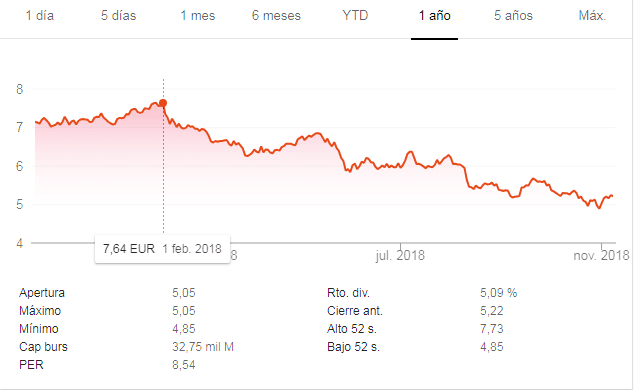Click the Rto. div. value 5,09 %
The image size is (634, 390).
pos(499,293)
